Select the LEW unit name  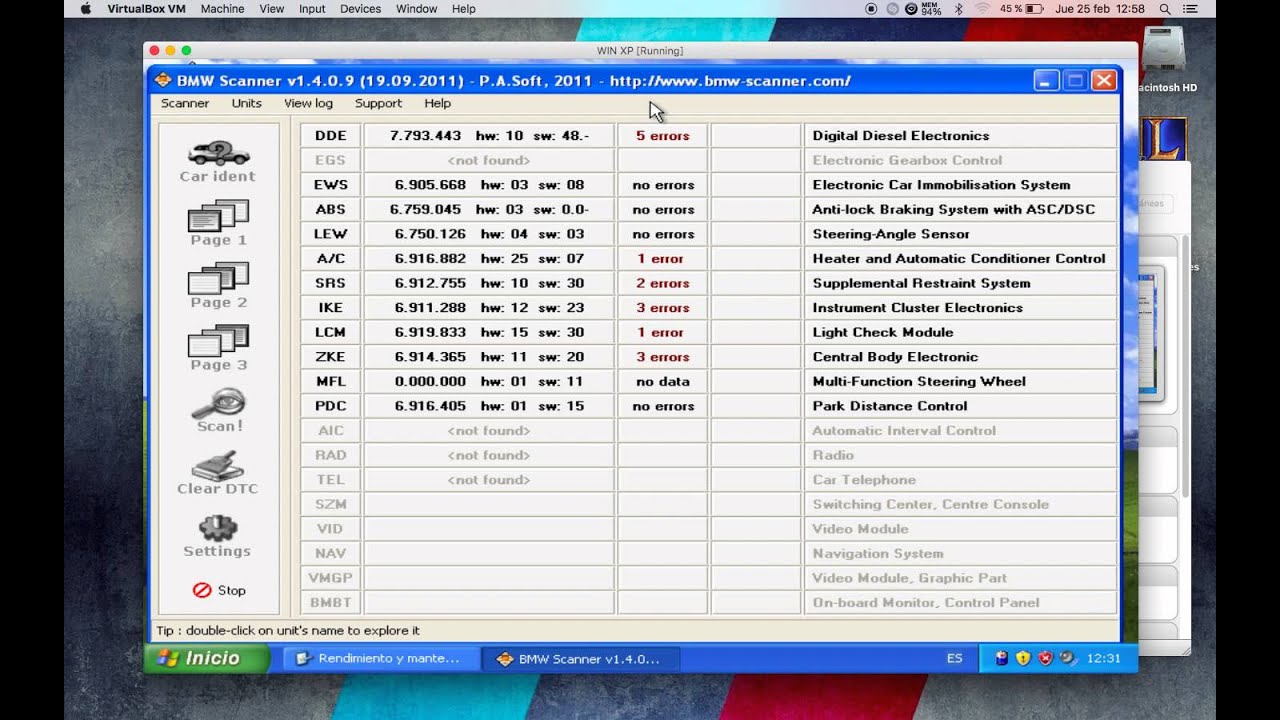330,234
